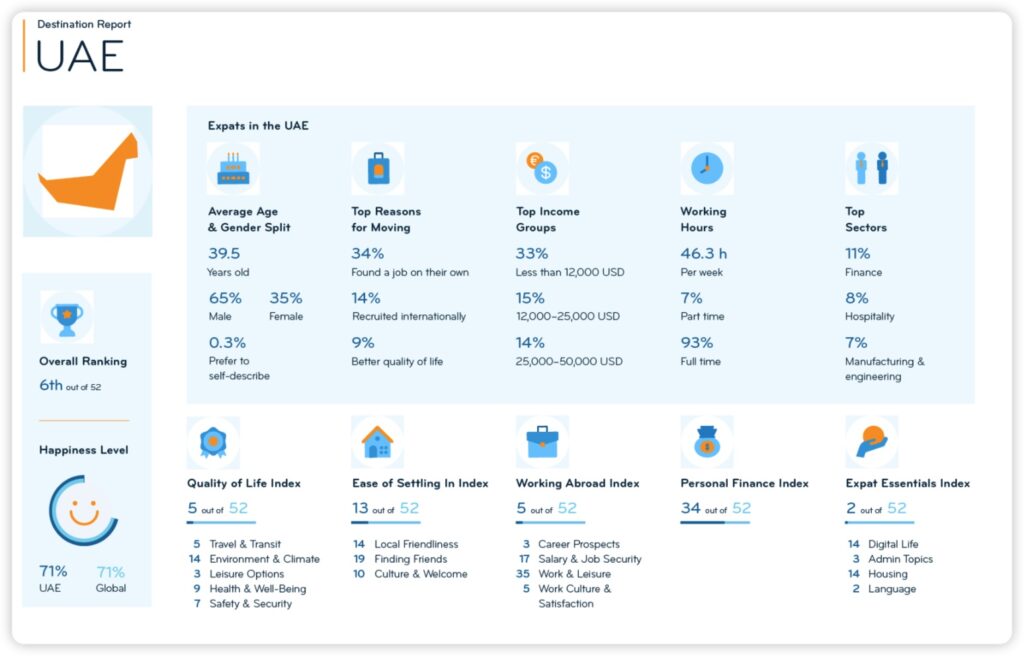This screenshot has height=656, width=1024.
Task: Click the orange UAE map thumbnail
Action: (88, 172)
